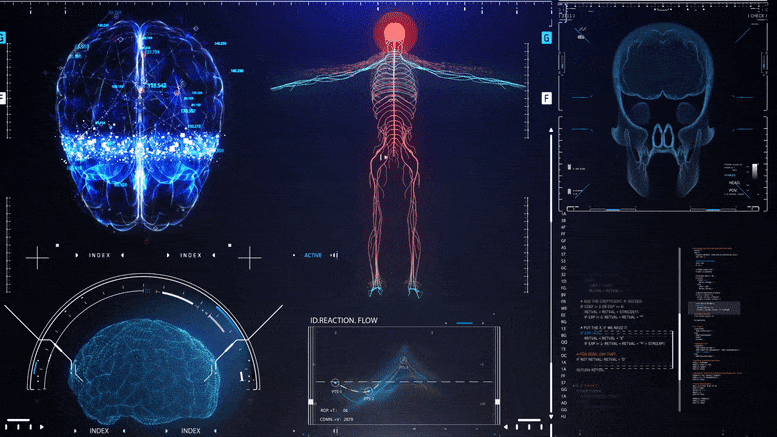Click crosshair marker left of top INDEX labels
The height and width of the screenshot is (437, 777).
tap(37, 257)
